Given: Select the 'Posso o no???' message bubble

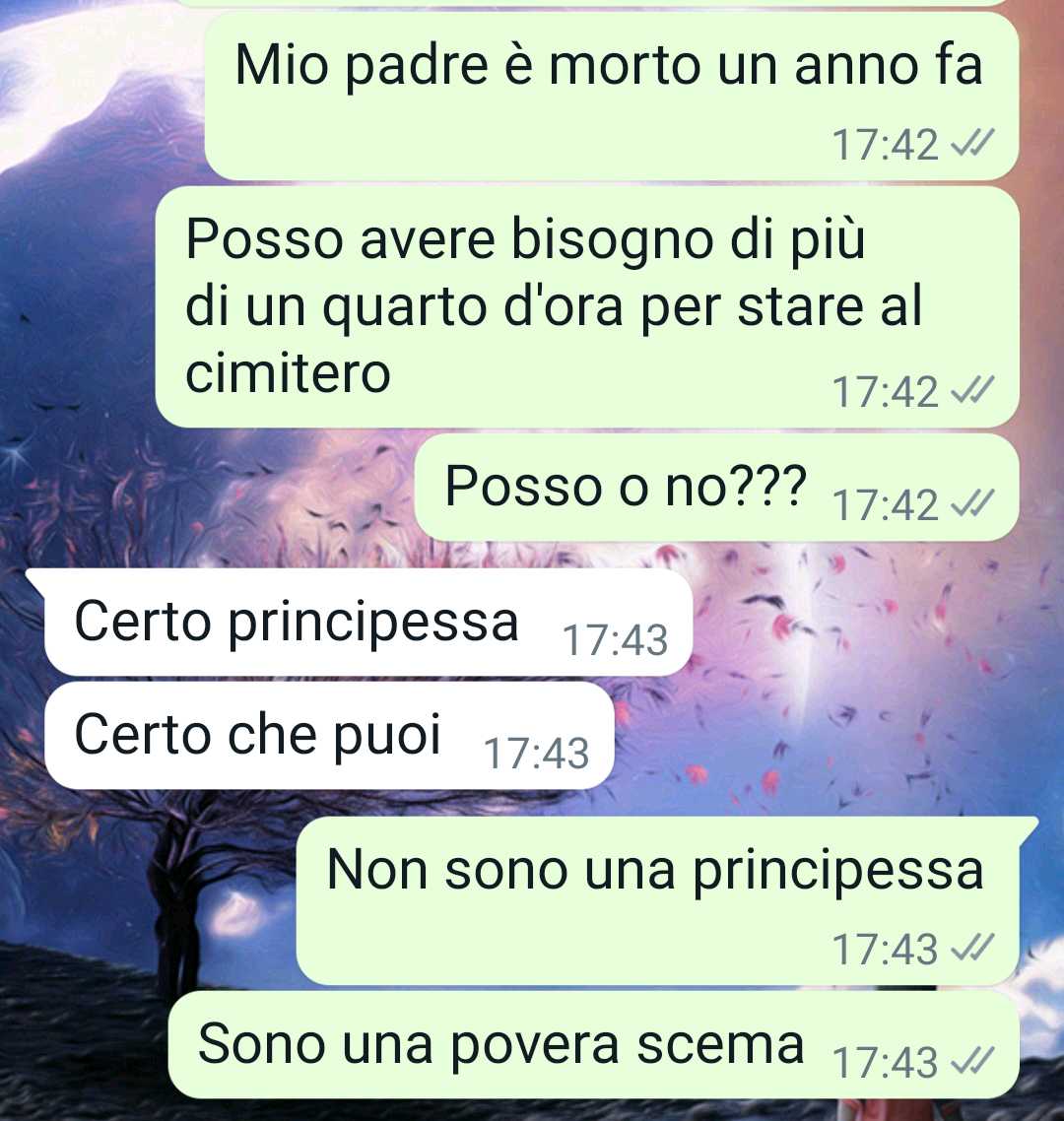Looking at the screenshot, I should [x=716, y=488].
